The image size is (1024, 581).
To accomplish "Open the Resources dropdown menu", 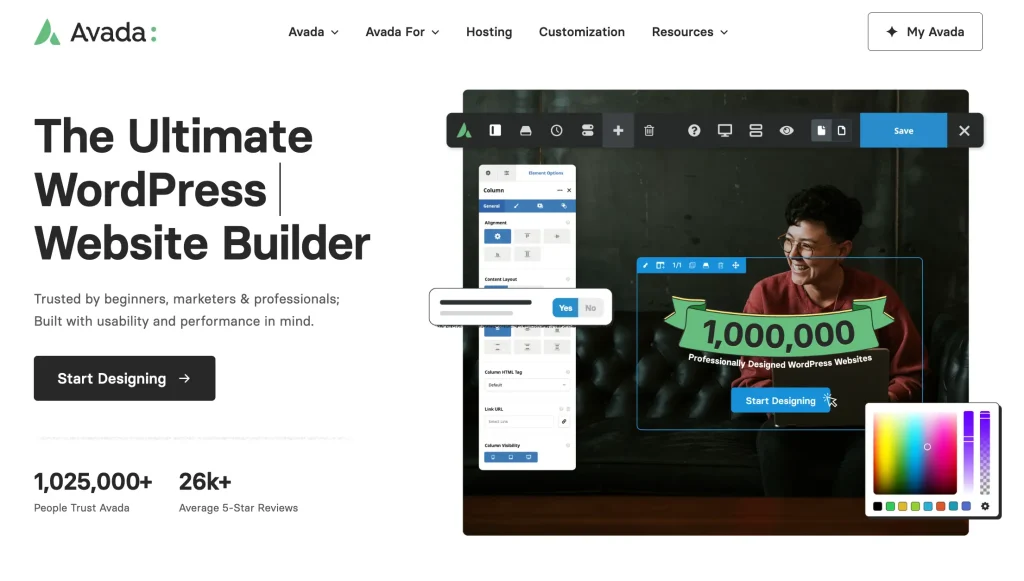I will click(689, 32).
